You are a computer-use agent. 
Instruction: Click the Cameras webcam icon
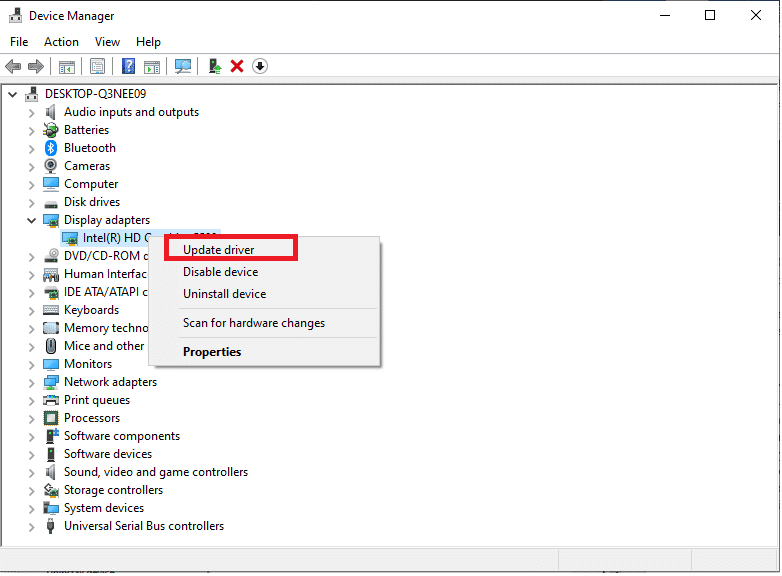[51, 166]
